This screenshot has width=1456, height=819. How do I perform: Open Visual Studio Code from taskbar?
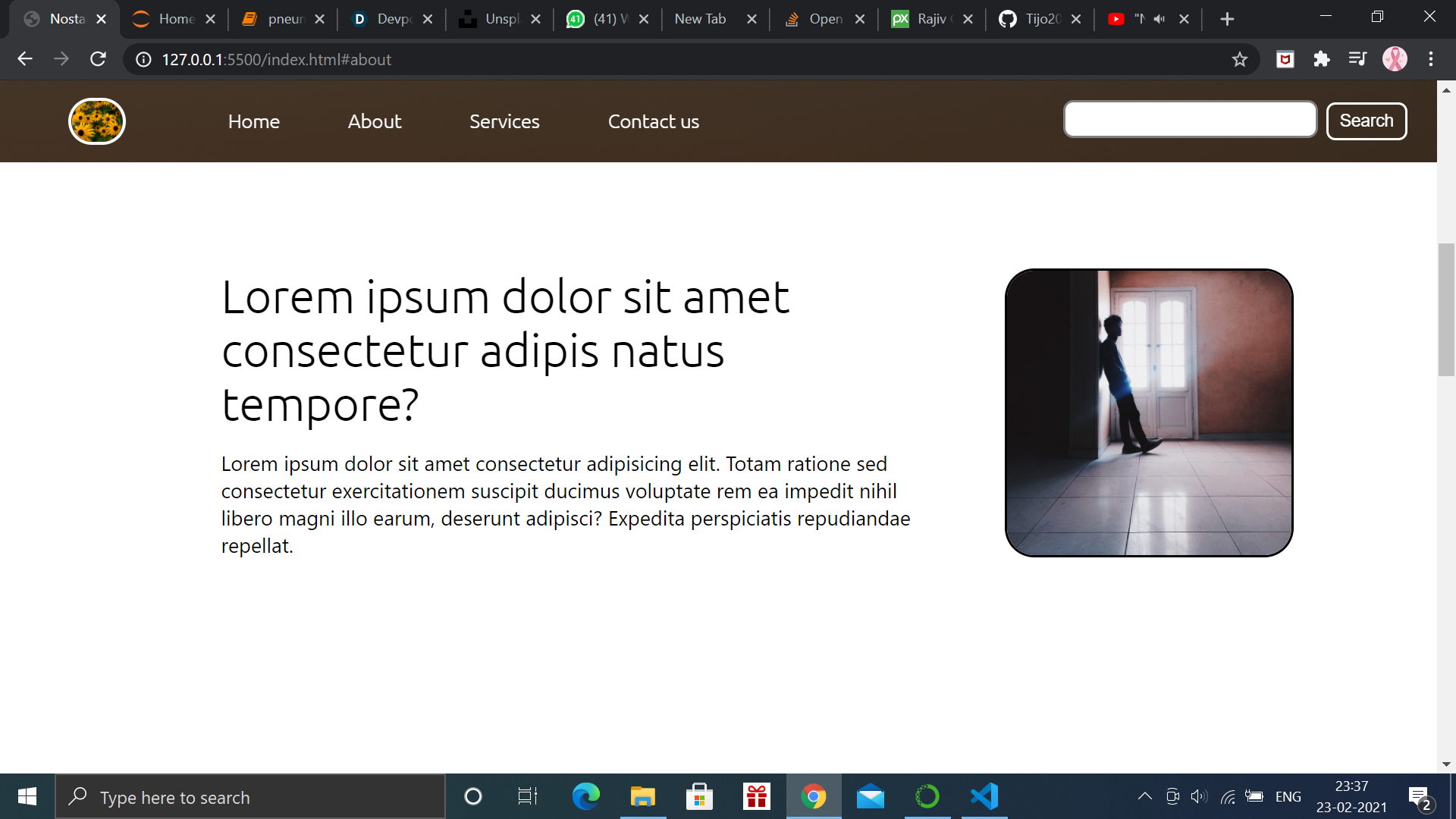pyautogui.click(x=984, y=797)
